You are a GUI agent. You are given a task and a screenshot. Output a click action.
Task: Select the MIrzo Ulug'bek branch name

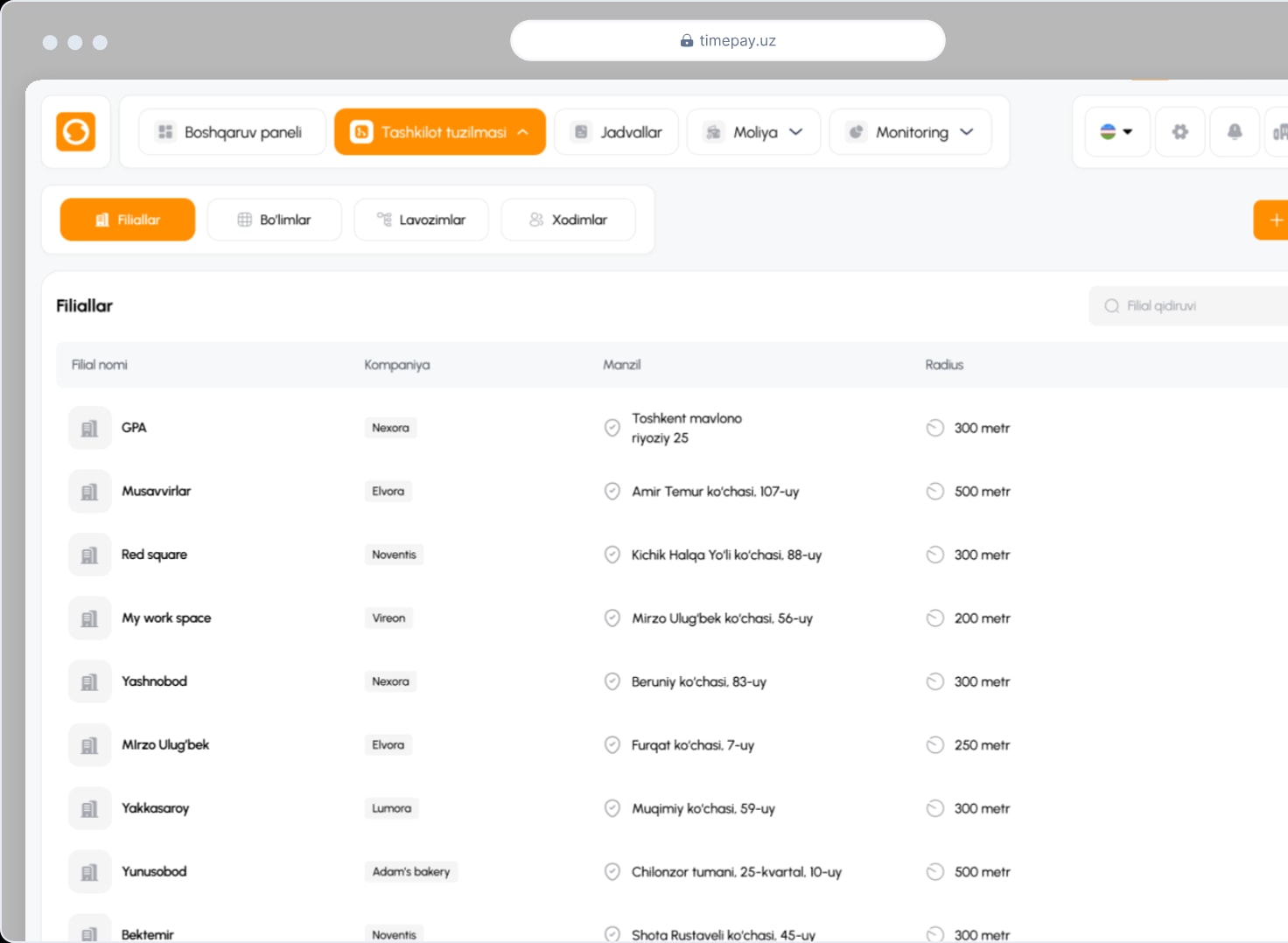165,745
